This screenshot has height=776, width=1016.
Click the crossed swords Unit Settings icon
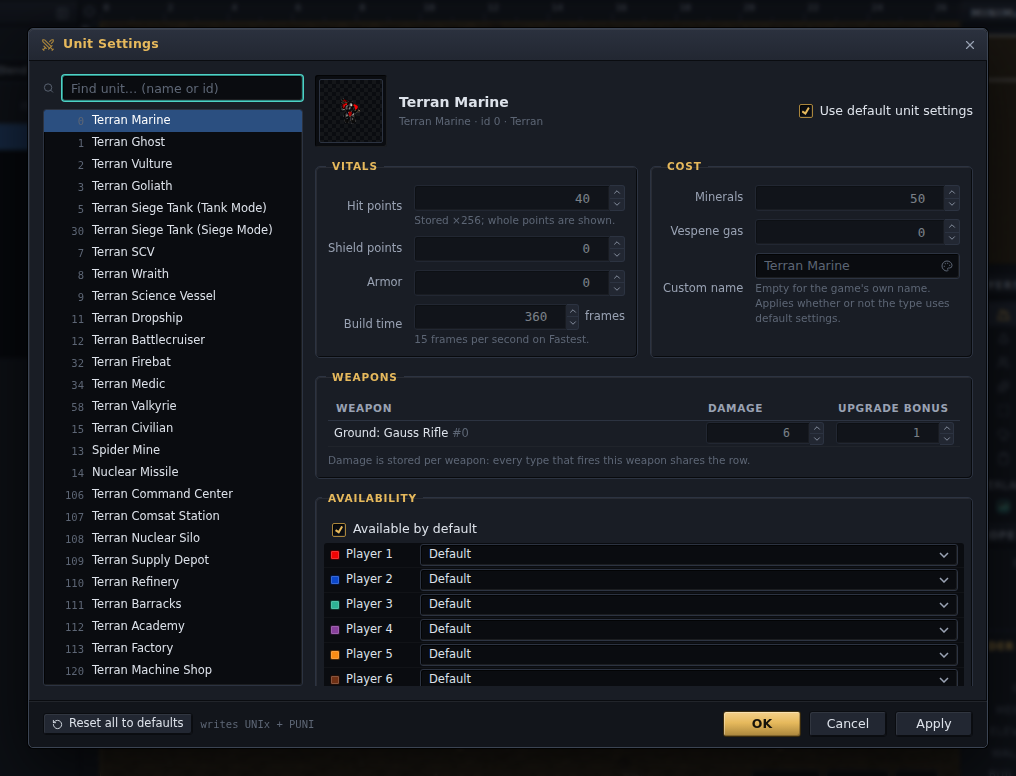click(x=48, y=45)
